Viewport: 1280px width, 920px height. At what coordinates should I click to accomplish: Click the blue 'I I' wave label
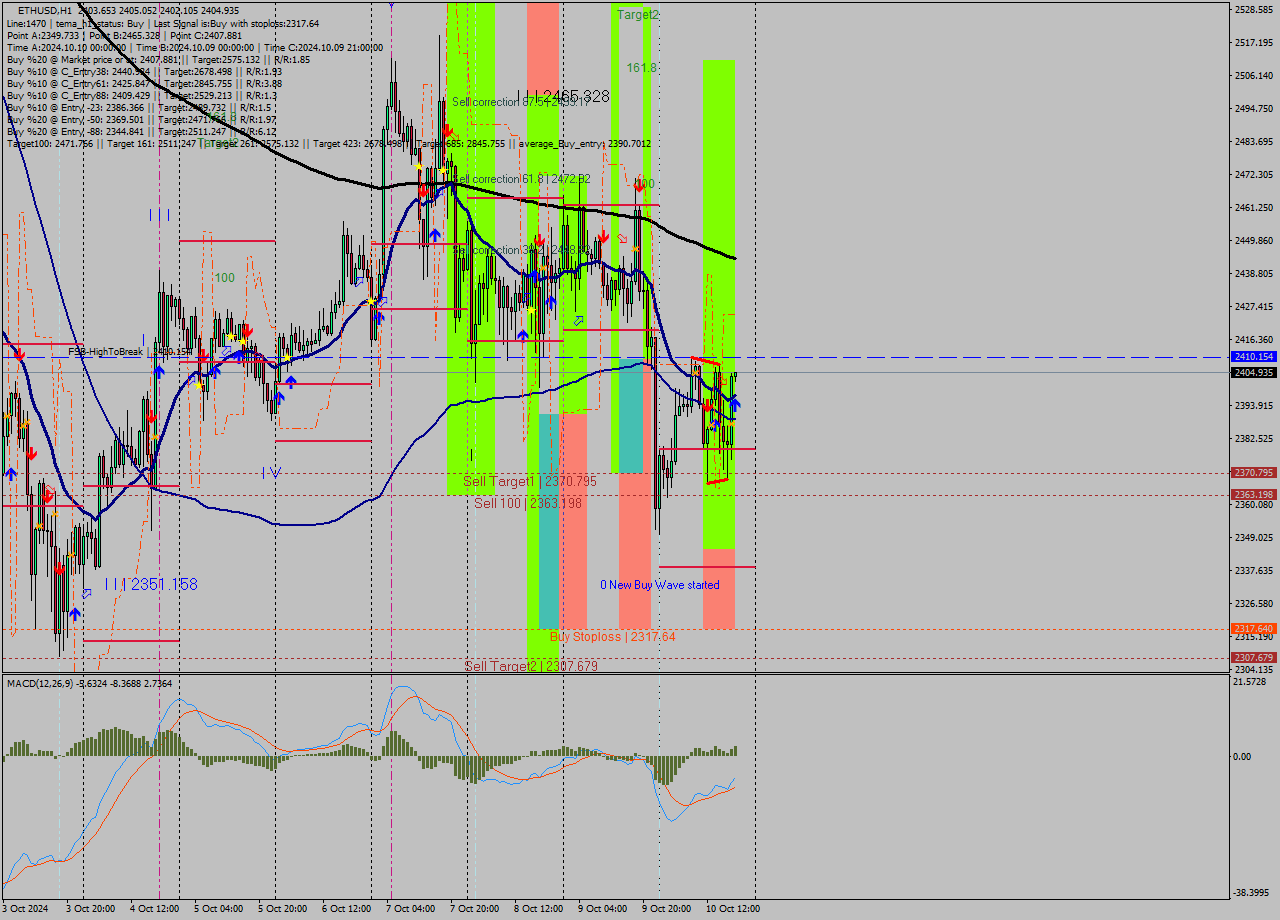click(x=159, y=215)
